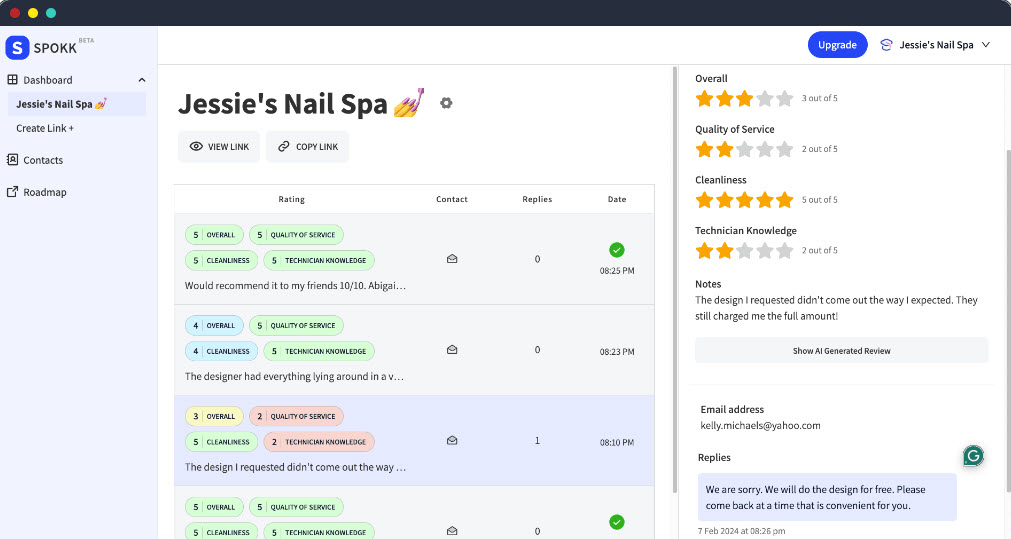Open settings gear next to Jessie's Nail Spa title
This screenshot has width=1011, height=539.
tap(446, 103)
